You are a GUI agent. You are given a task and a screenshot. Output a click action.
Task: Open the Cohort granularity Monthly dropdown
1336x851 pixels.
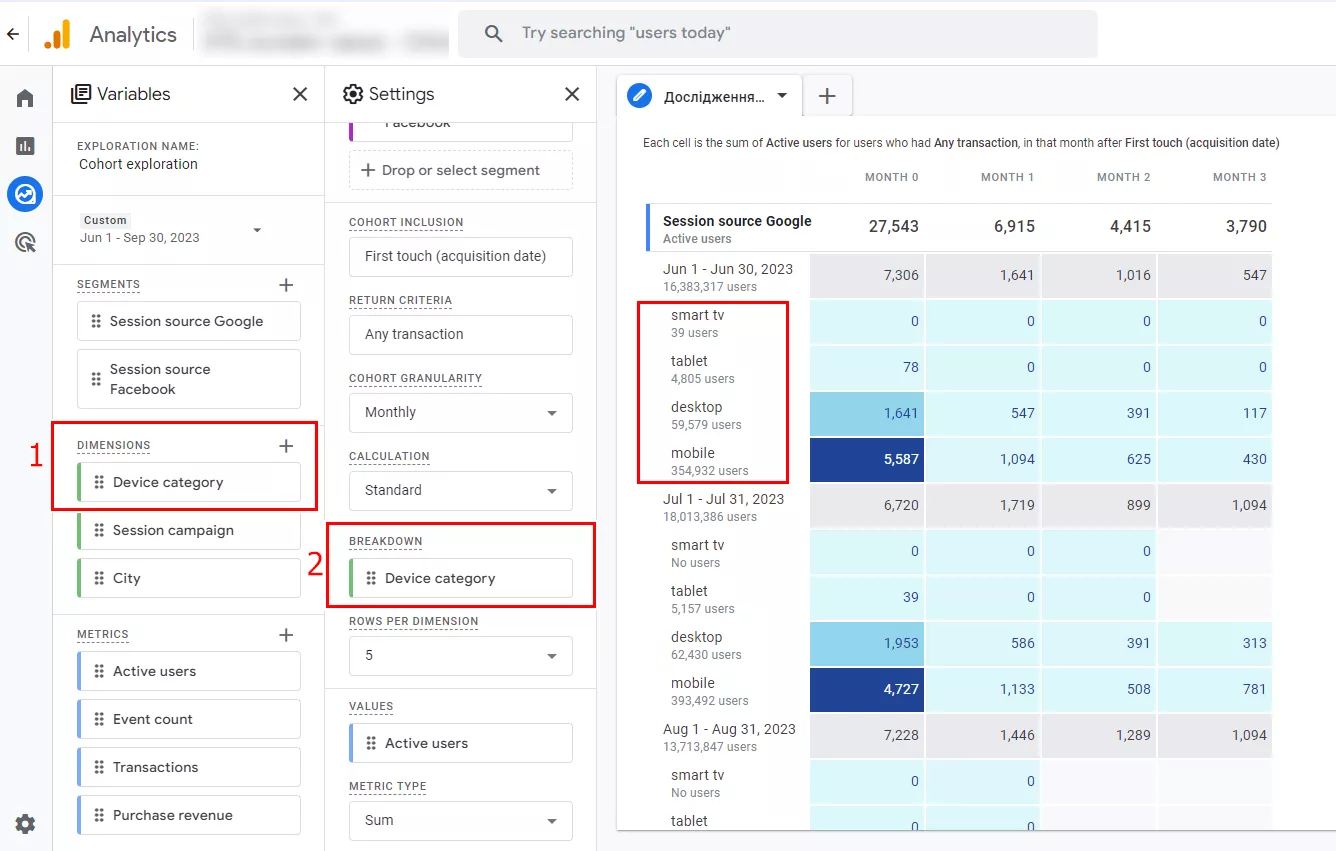tap(461, 412)
